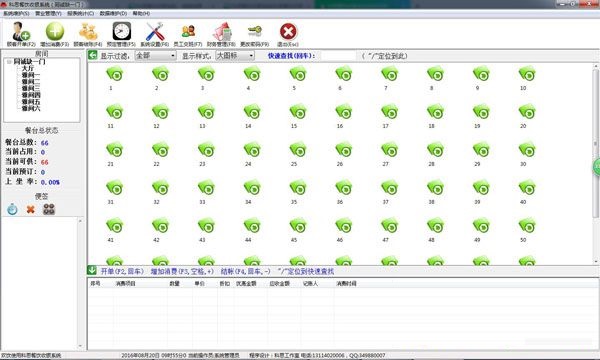Click the red exit (Esc) icon
This screenshot has height=360, width=600.
click(x=288, y=32)
